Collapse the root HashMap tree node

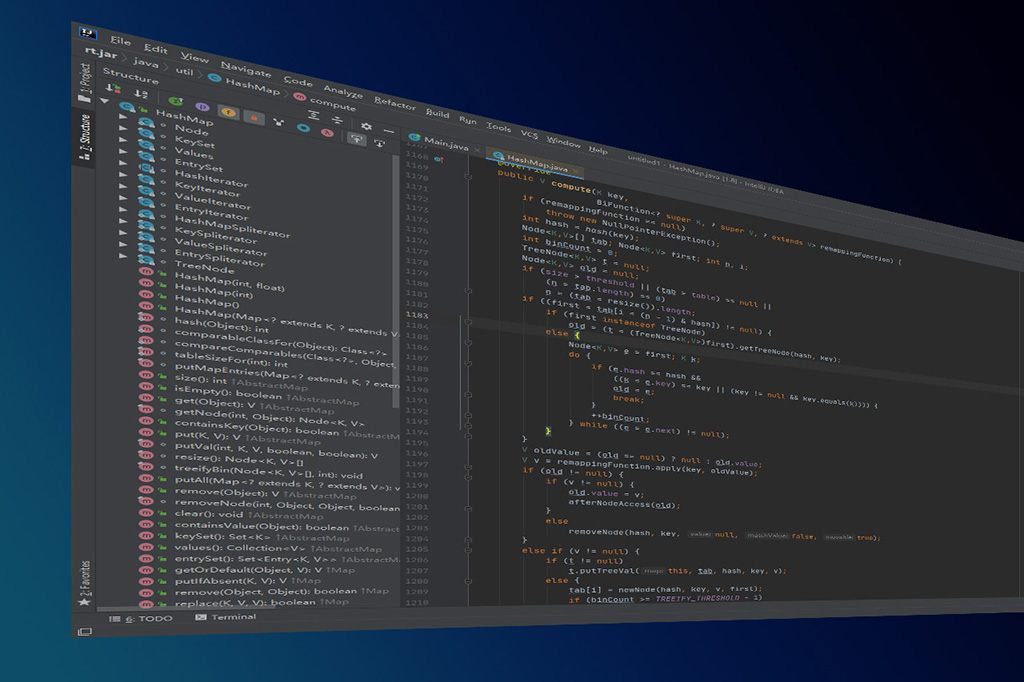pos(104,101)
